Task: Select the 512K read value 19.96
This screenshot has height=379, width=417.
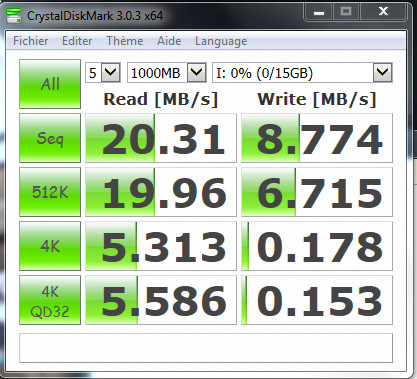Action: tap(161, 192)
